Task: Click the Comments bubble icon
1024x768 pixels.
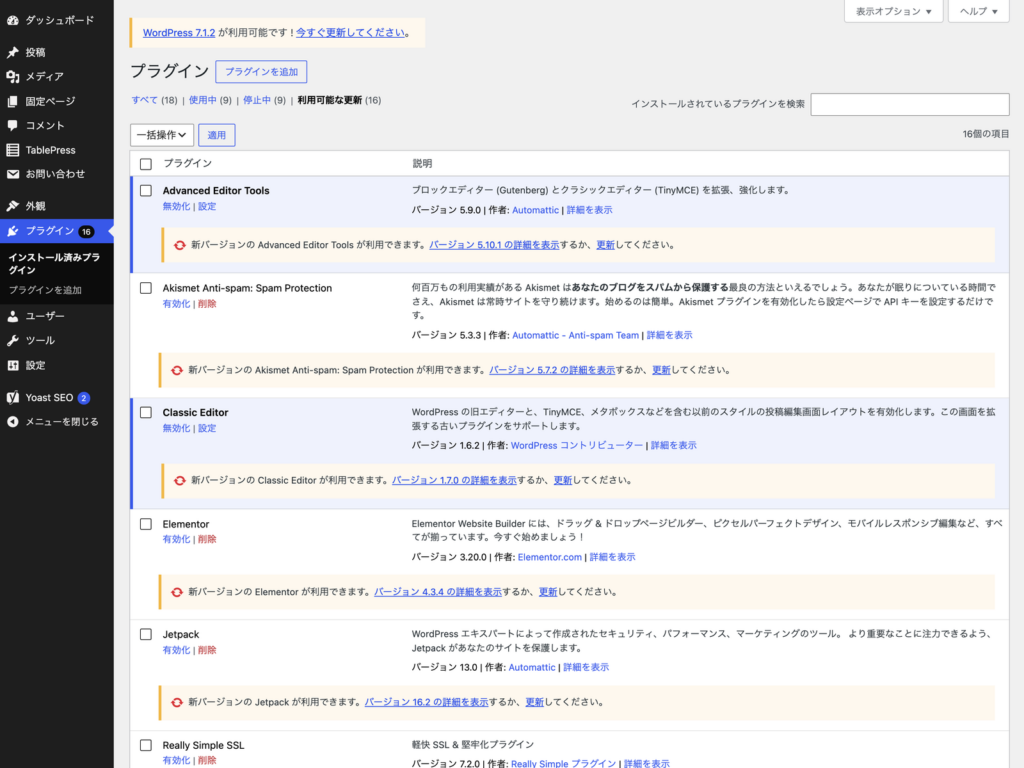Action: pyautogui.click(x=12, y=125)
